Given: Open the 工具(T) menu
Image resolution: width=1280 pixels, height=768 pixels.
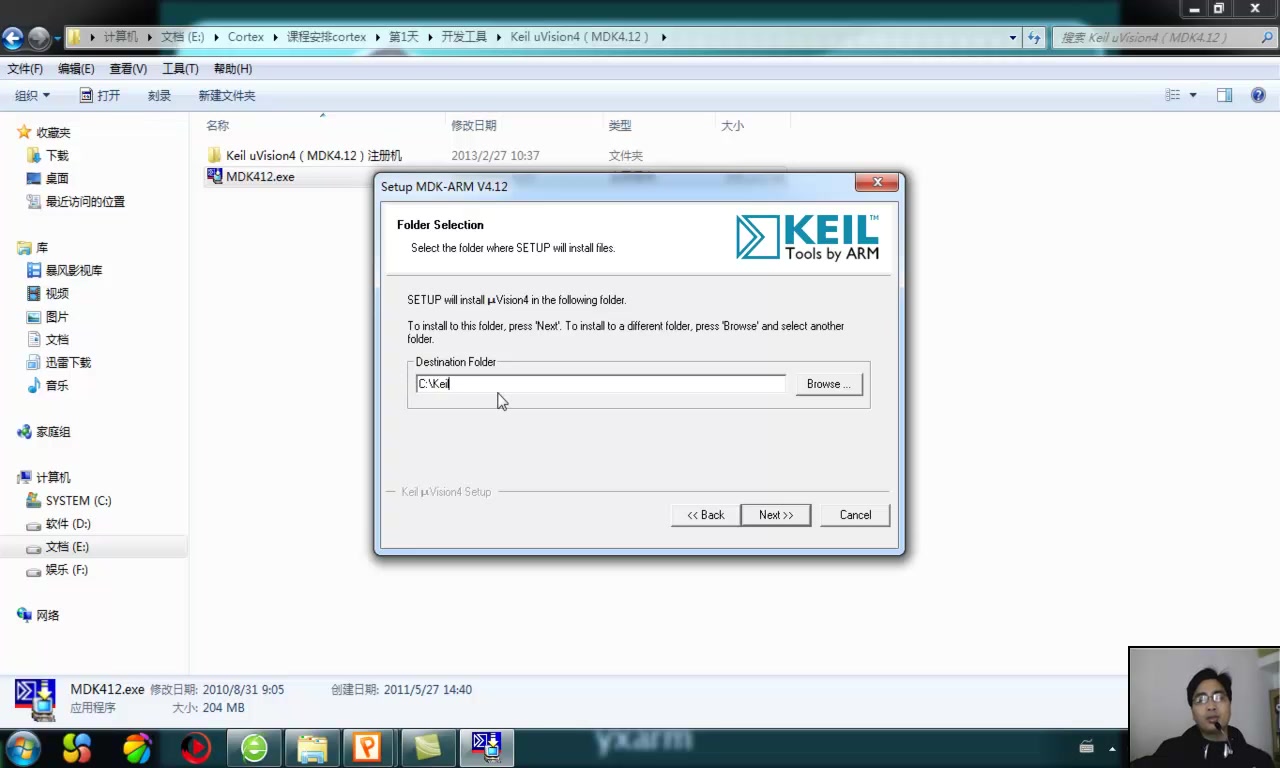Looking at the screenshot, I should tap(180, 69).
